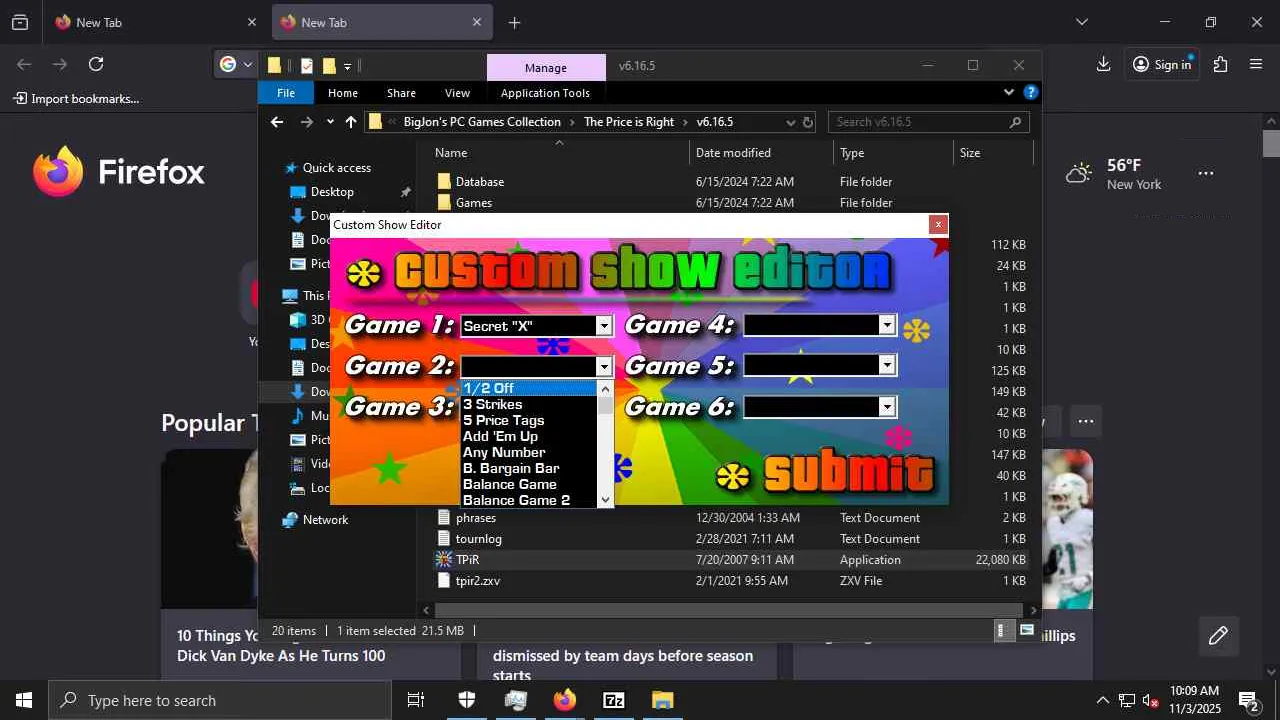Collapse the open Game 2 dropdown

click(603, 367)
